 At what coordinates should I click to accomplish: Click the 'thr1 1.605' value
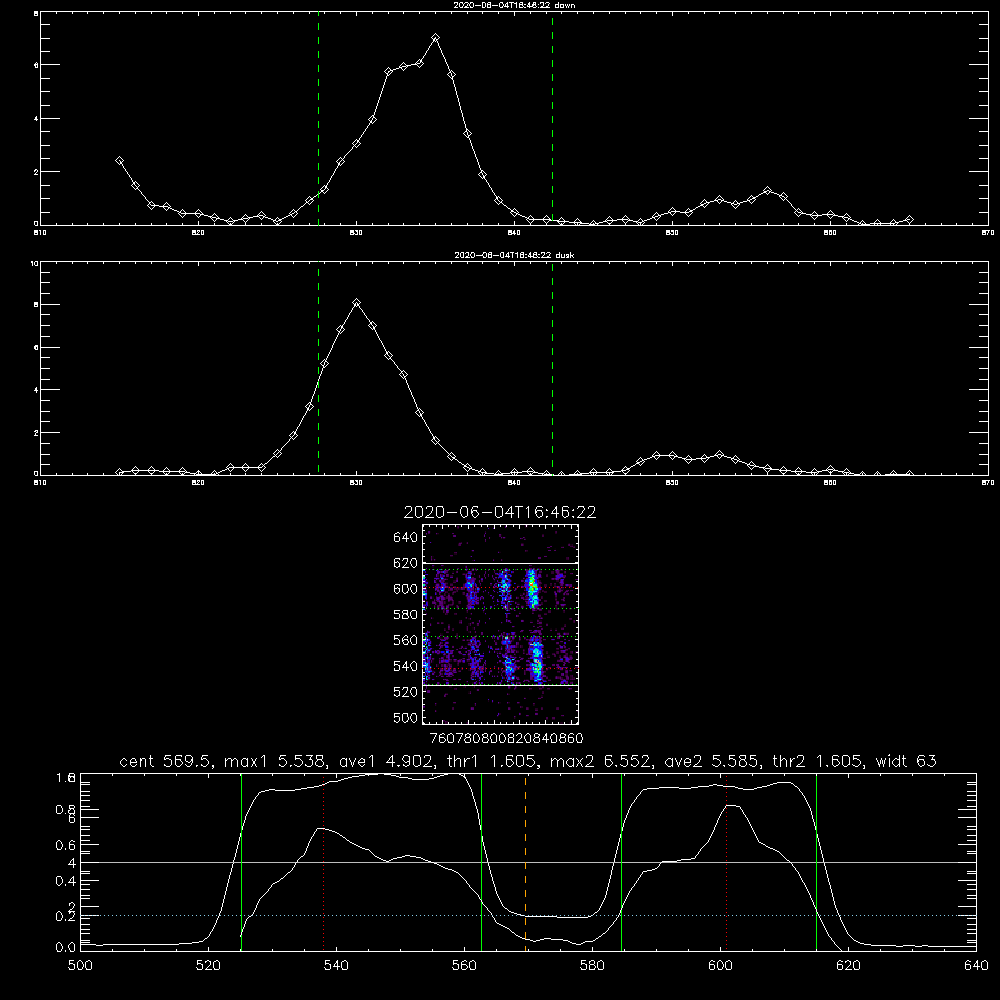click(491, 761)
